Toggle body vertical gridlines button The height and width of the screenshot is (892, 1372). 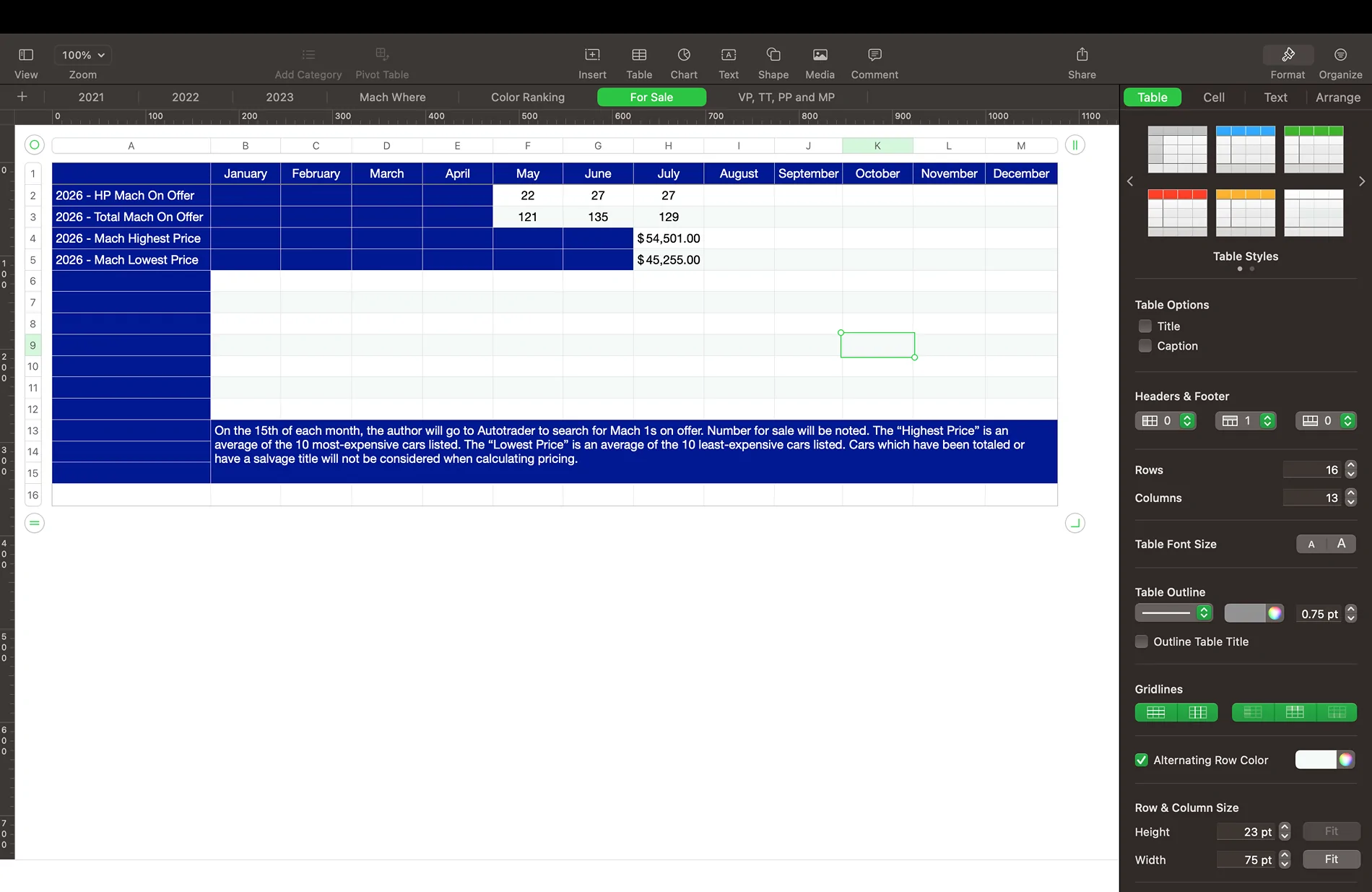[x=1197, y=713]
